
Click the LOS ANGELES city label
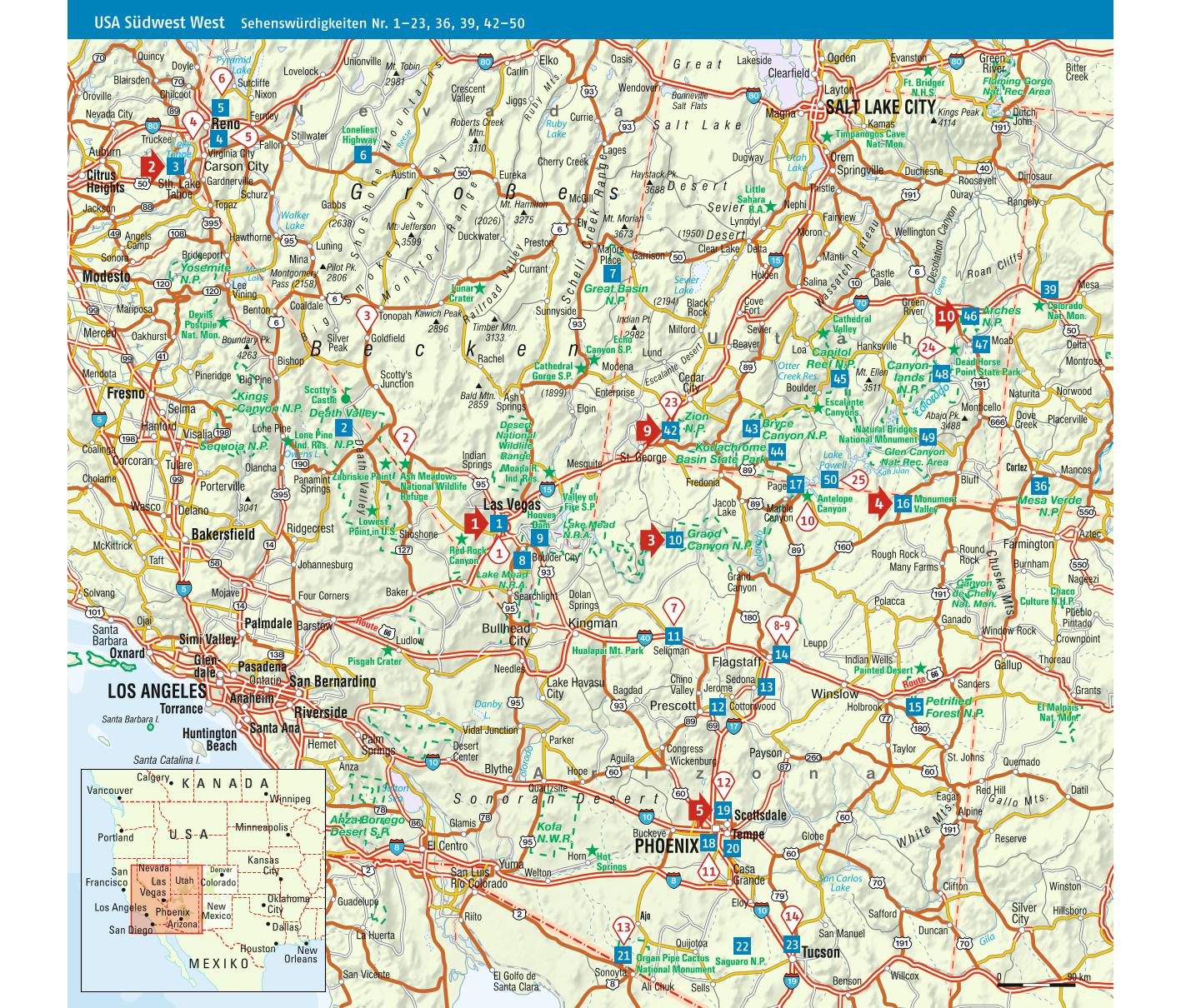pos(157,691)
